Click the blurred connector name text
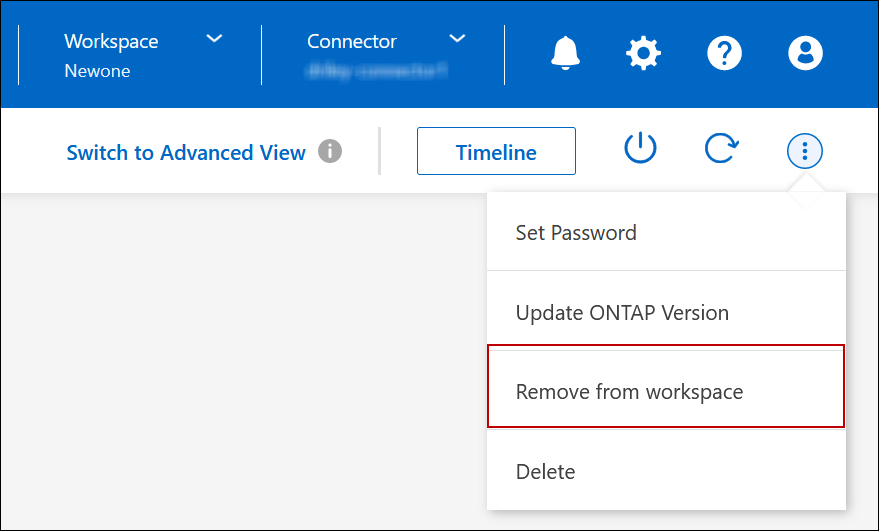 coord(377,71)
